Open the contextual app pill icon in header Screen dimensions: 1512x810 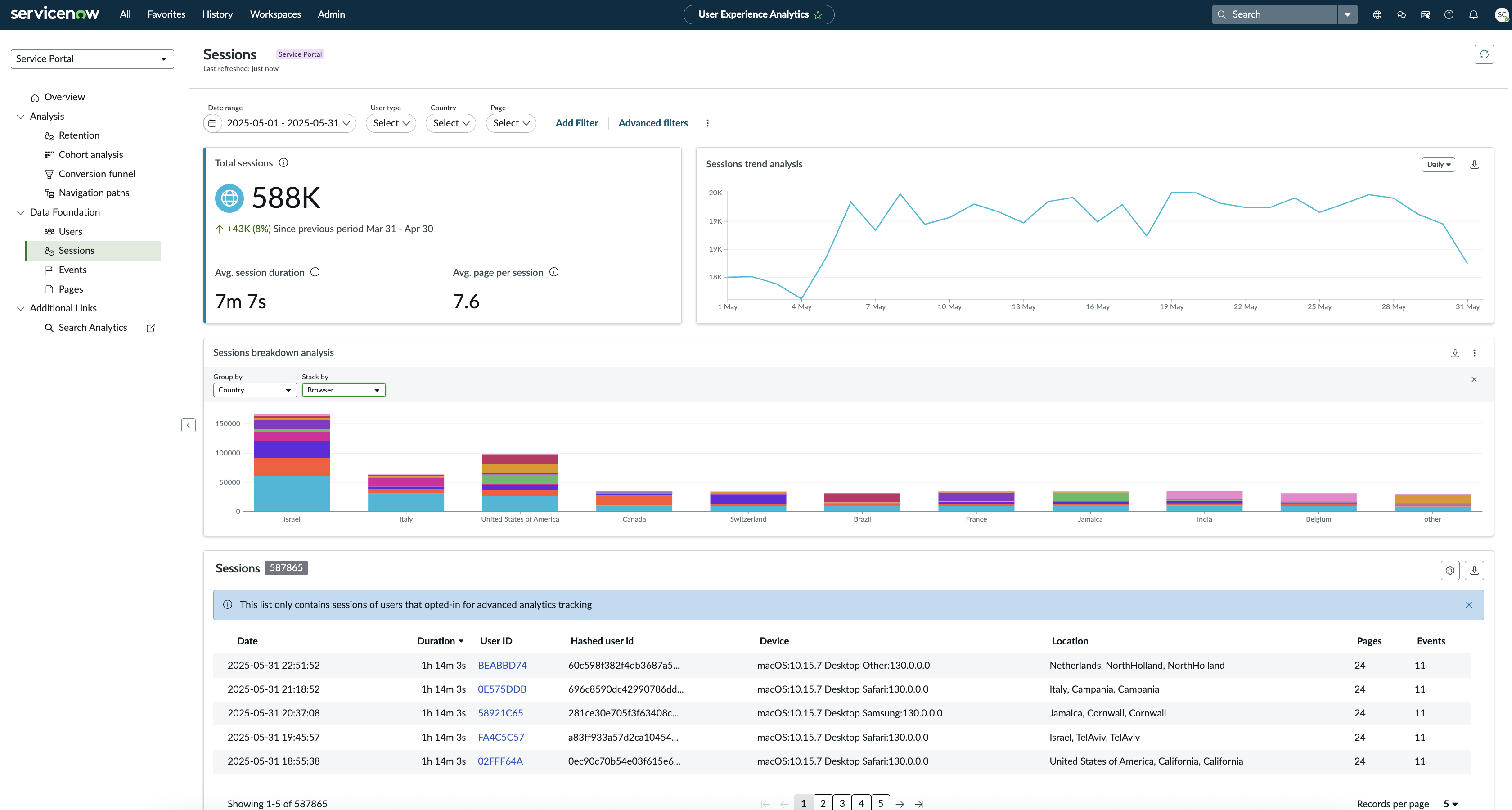(x=1425, y=15)
